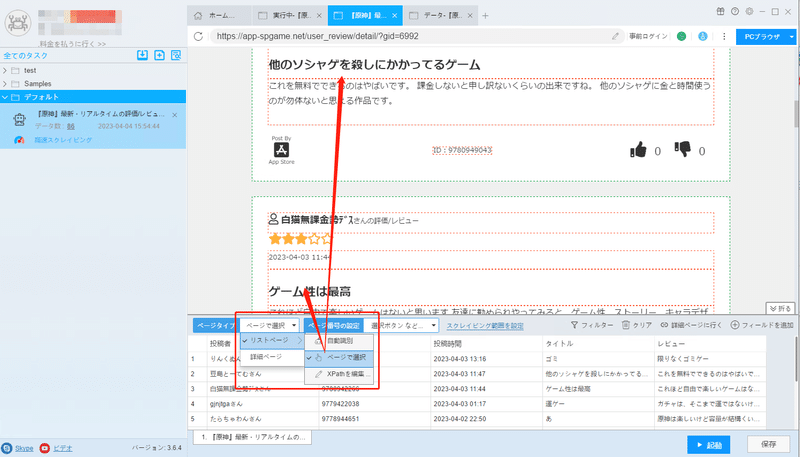Switch to the ホーム tab
Screen dimensions: 800x457
[219, 15]
